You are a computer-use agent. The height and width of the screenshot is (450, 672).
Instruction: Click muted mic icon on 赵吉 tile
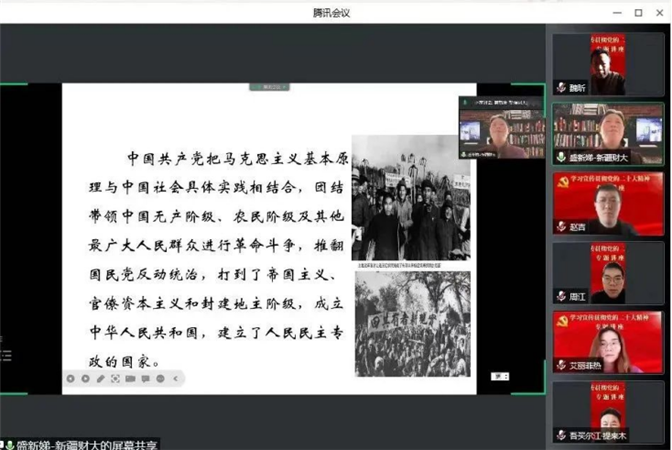[561, 227]
